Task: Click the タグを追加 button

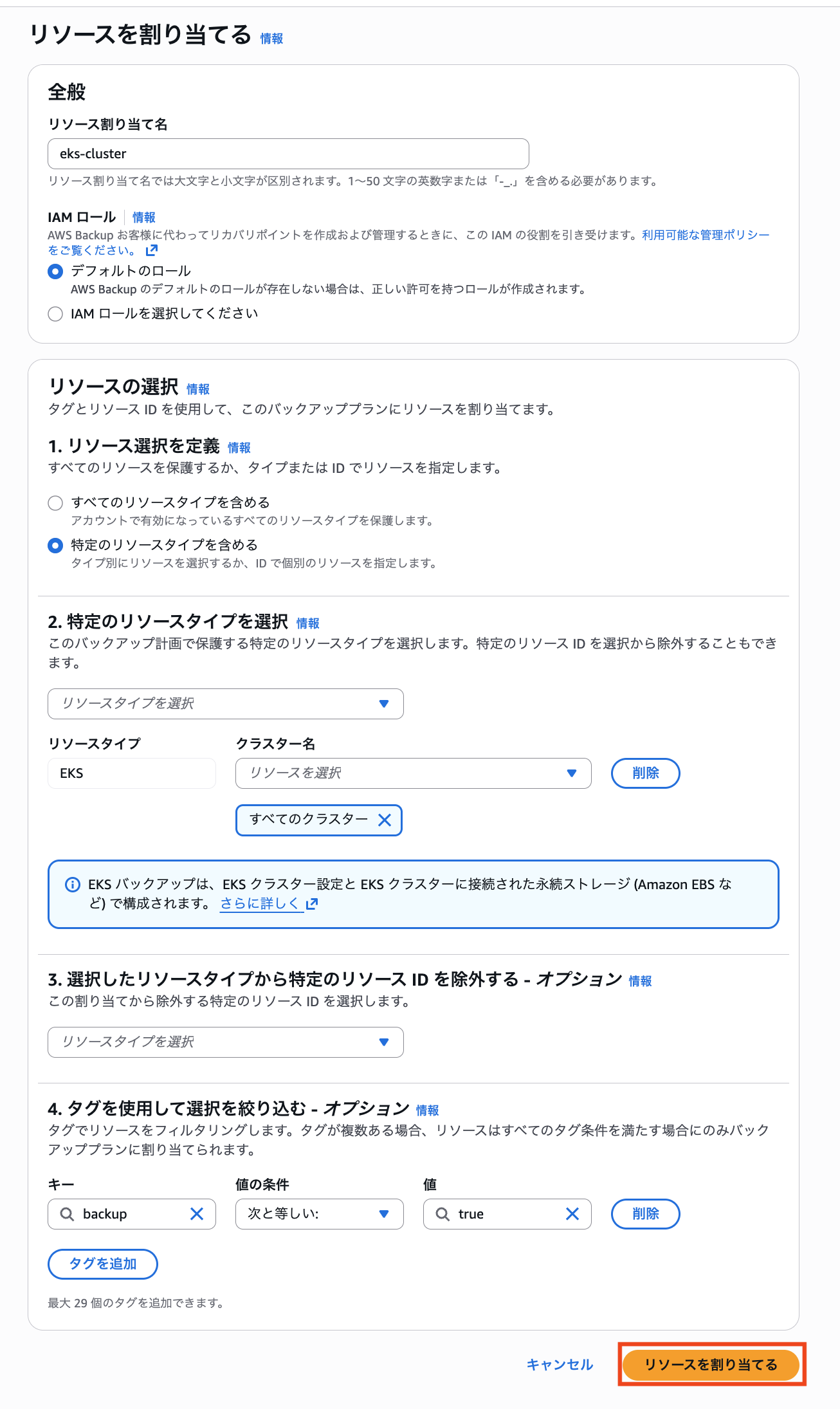Action: 102,1264
